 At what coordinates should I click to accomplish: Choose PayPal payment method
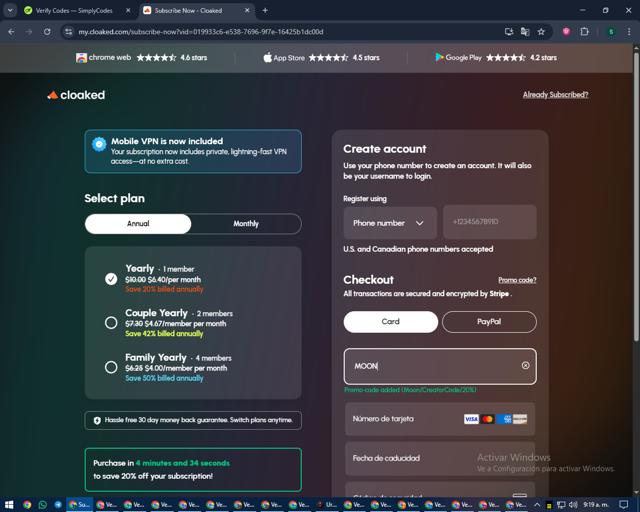[x=489, y=322]
